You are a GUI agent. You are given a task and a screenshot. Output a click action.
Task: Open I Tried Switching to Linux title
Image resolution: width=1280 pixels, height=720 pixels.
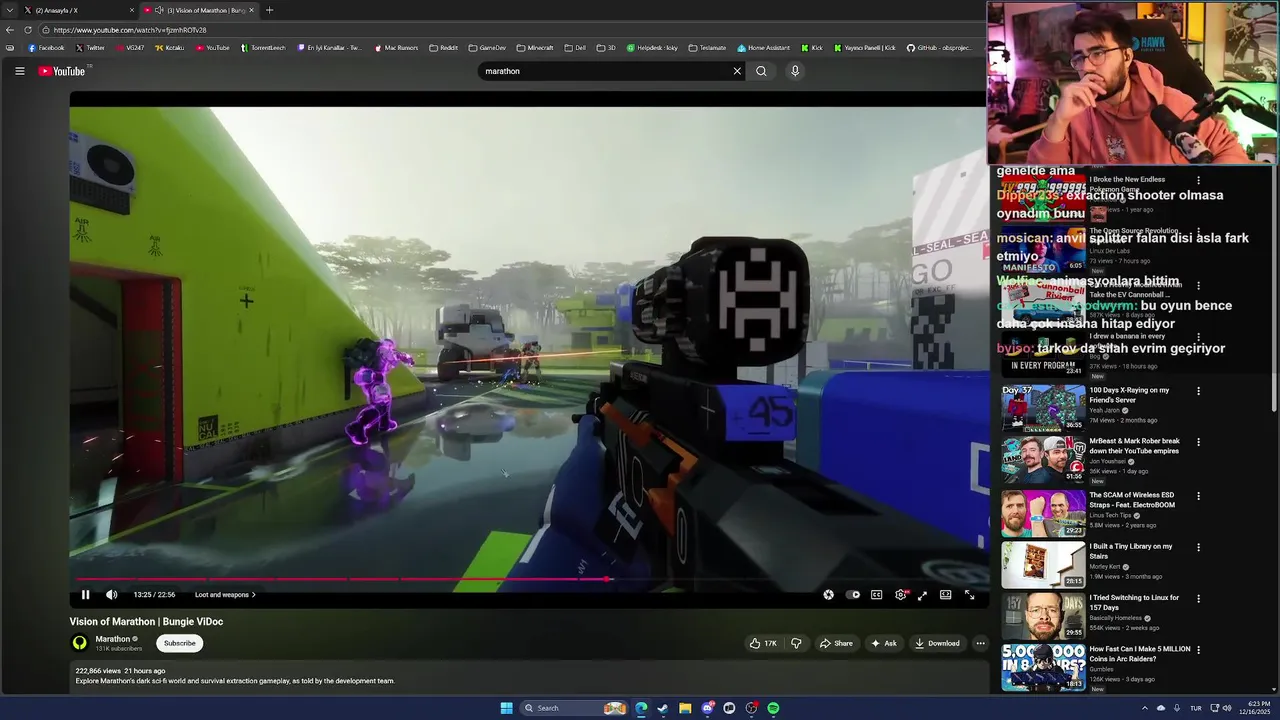(x=1134, y=602)
